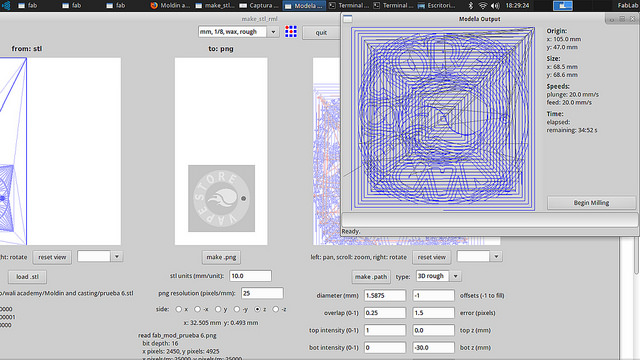Click the toolpath preview in Modela Output
Screen dimensions: 640x360
click(x=443, y=119)
